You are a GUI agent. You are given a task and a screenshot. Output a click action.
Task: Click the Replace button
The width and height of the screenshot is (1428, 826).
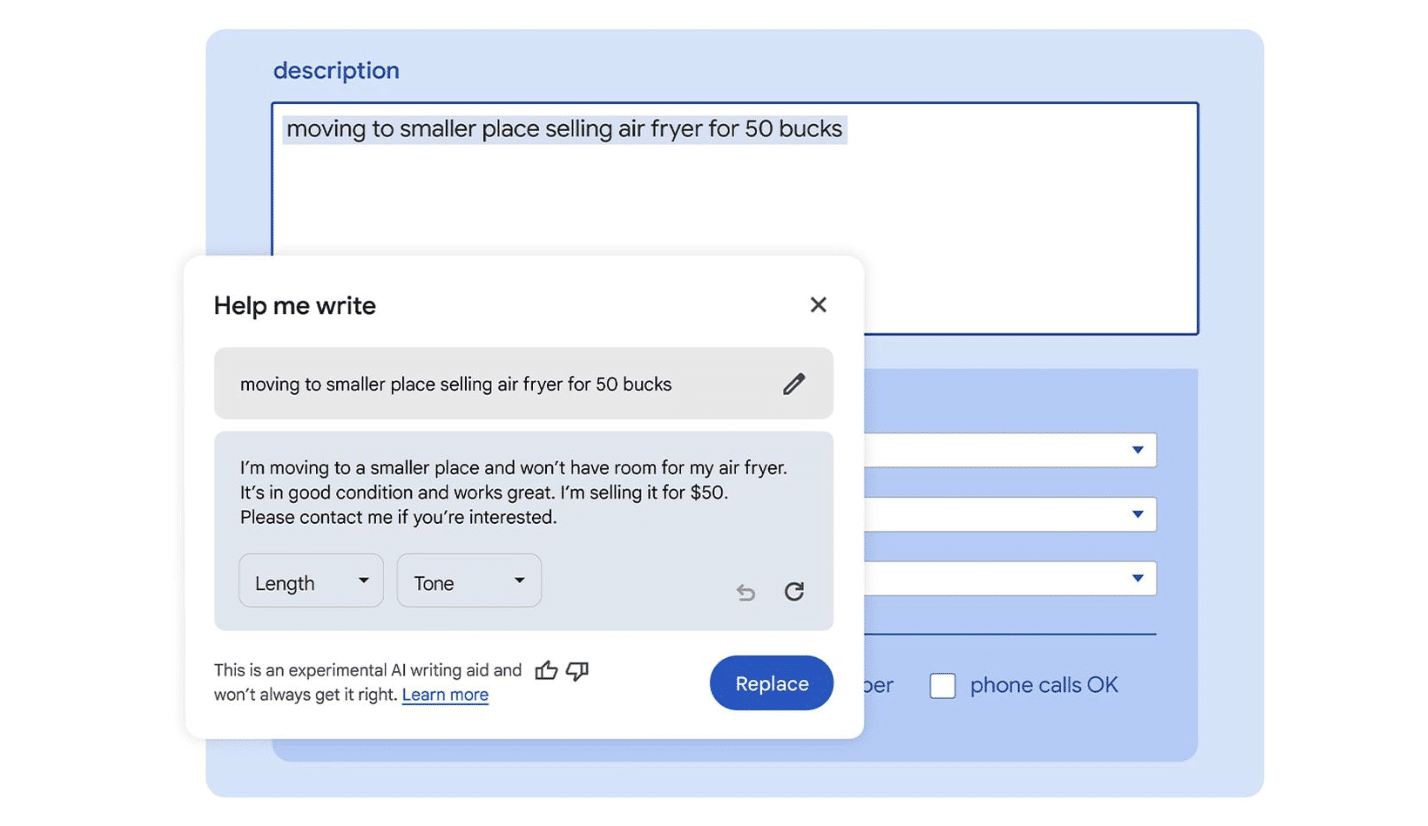770,683
